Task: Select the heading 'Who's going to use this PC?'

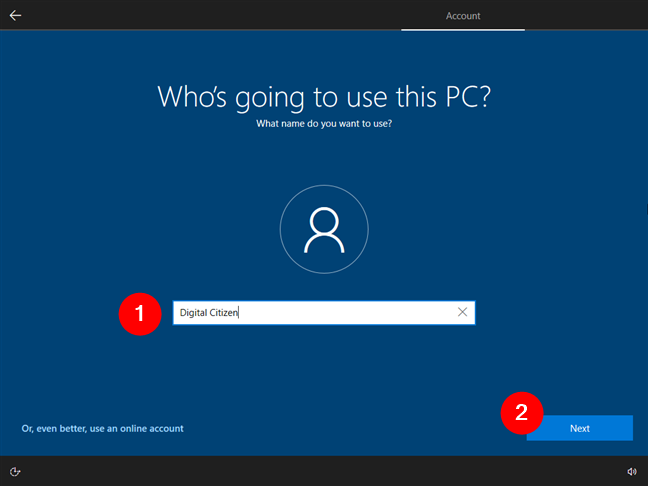Action: coord(324,97)
